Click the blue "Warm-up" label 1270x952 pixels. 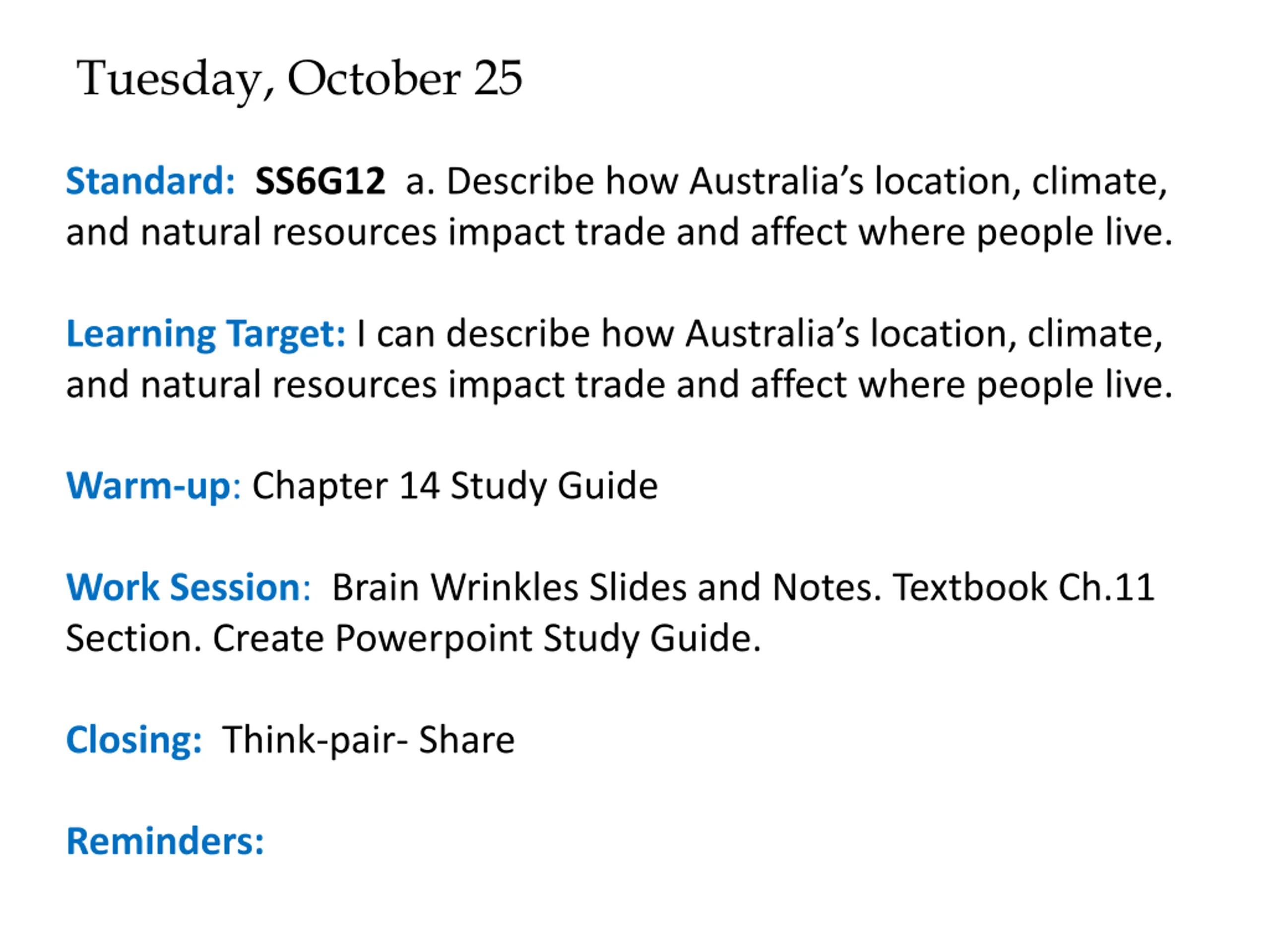coord(148,486)
